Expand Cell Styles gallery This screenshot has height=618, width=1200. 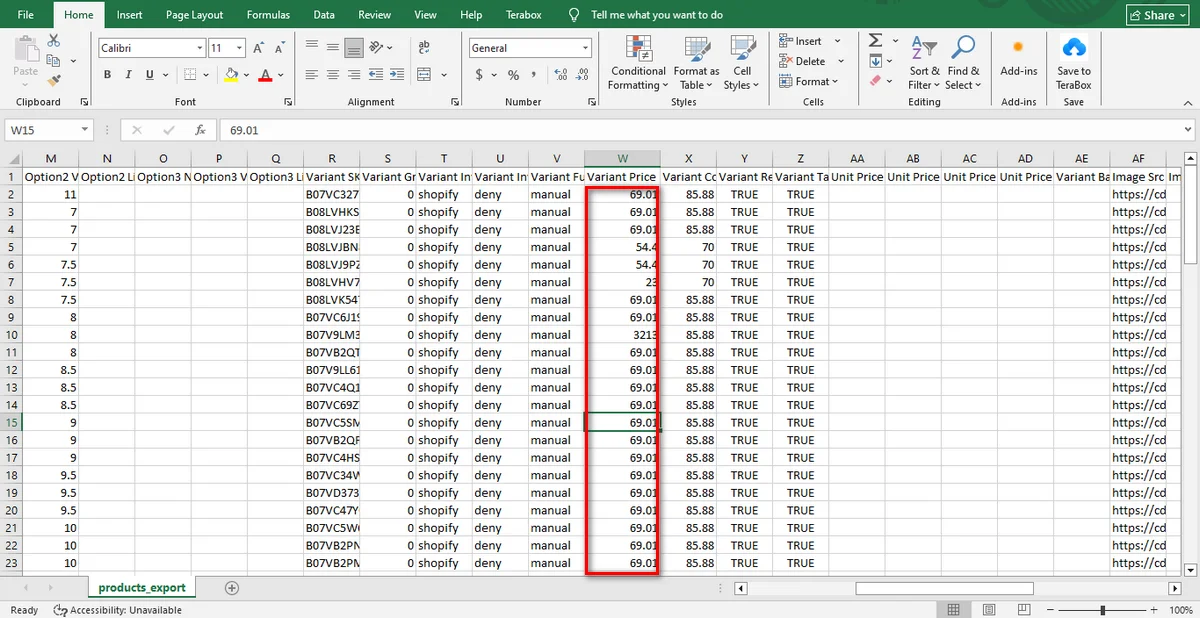(742, 62)
